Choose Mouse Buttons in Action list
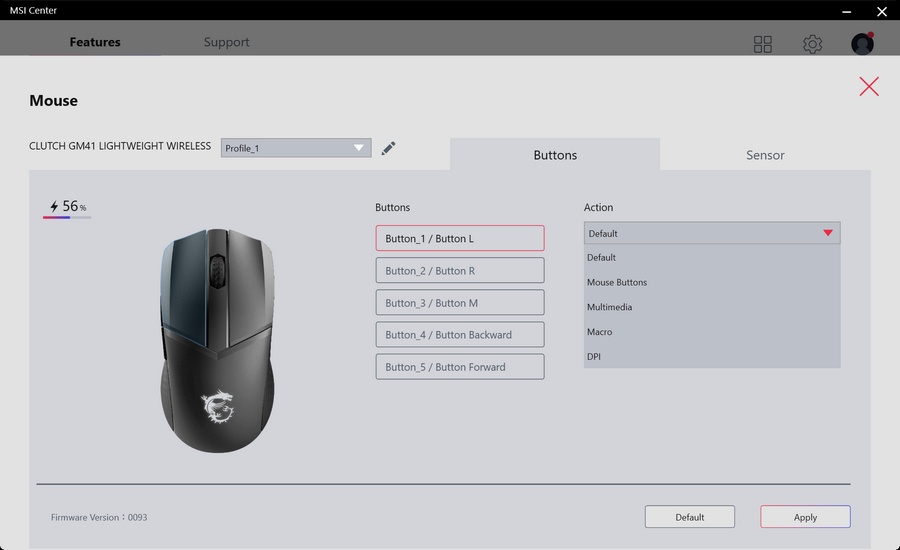This screenshot has width=900, height=550. pos(712,282)
